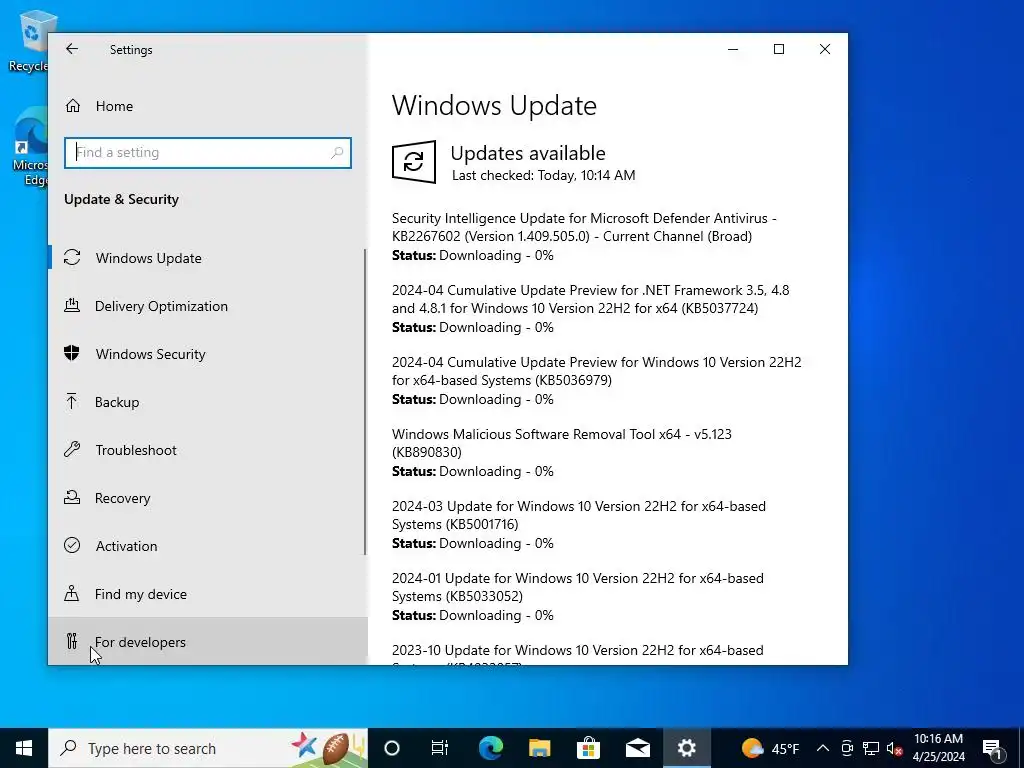Select the Malicious Software Removal Tool KB890830 text
The width and height of the screenshot is (1024, 768).
pos(562,443)
